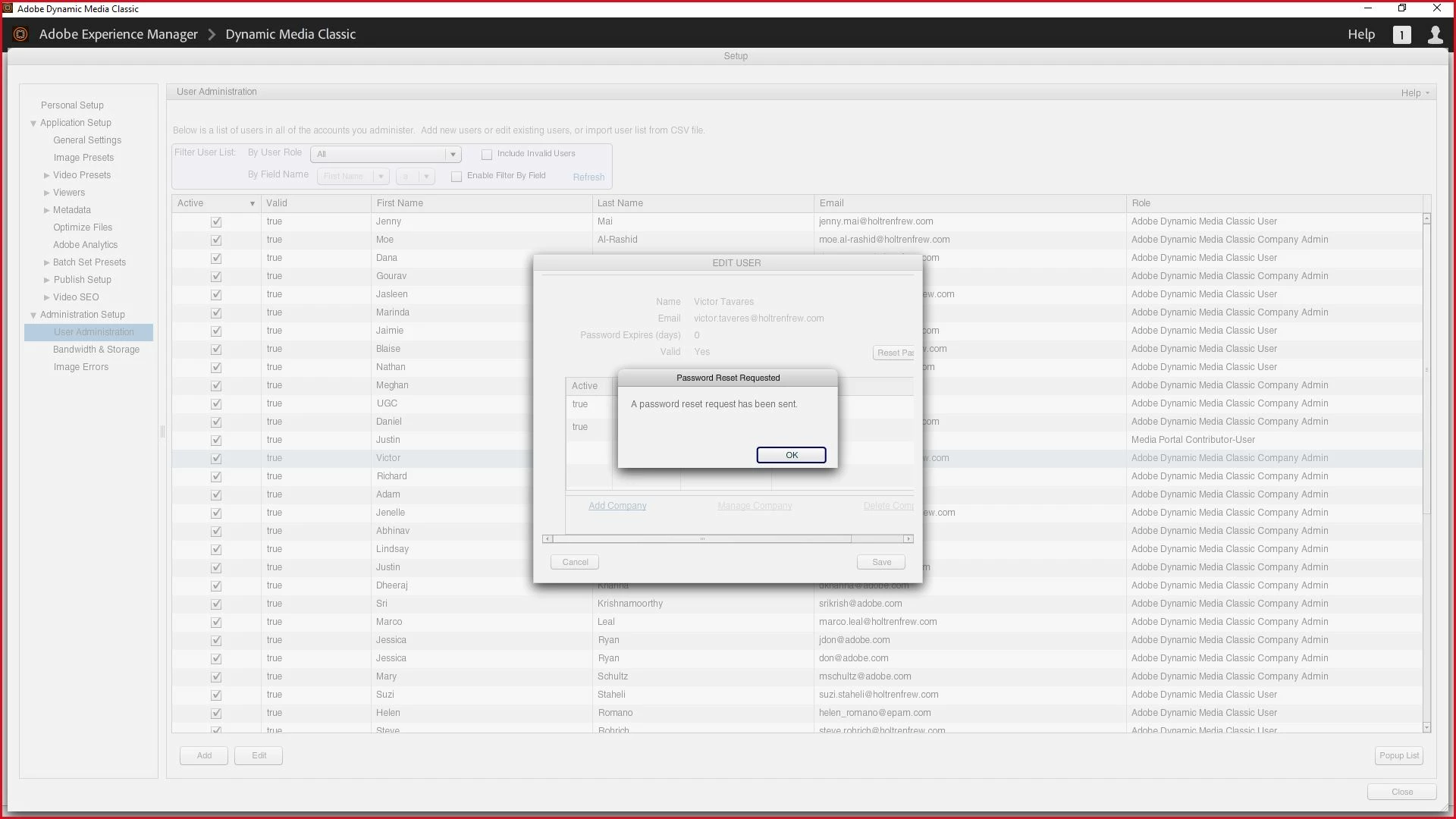Click the edit dialog left scroll arrow
1456x819 pixels.
click(x=548, y=539)
